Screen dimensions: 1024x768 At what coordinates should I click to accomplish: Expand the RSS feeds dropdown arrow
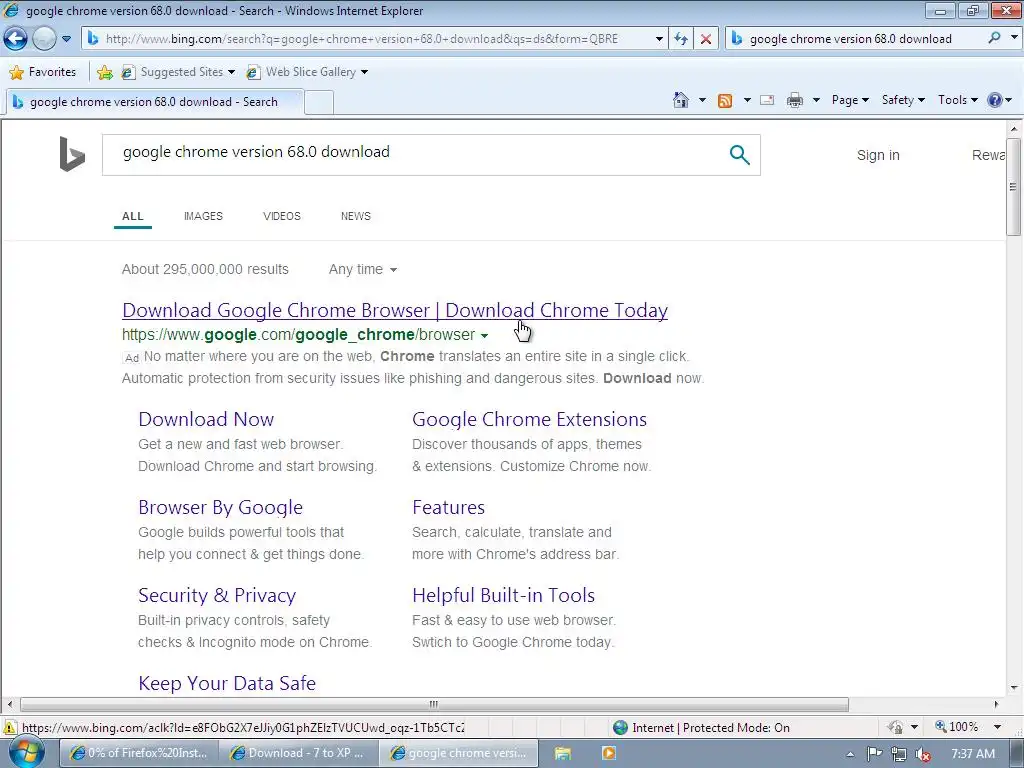tap(746, 101)
